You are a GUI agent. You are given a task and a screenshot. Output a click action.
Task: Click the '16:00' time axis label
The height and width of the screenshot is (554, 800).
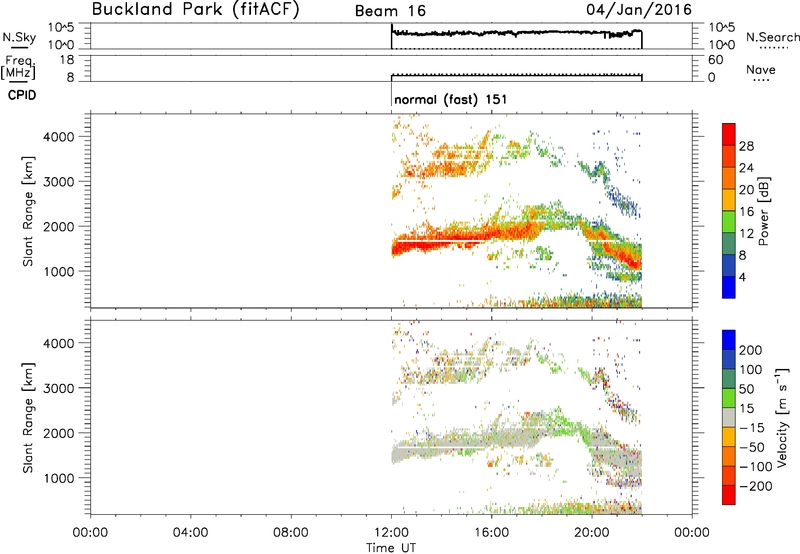[491, 533]
